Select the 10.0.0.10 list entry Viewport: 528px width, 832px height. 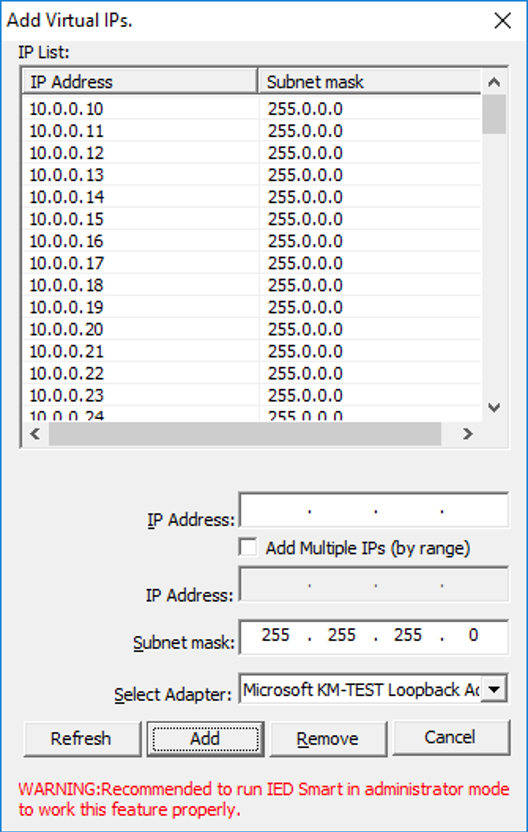click(x=252, y=109)
